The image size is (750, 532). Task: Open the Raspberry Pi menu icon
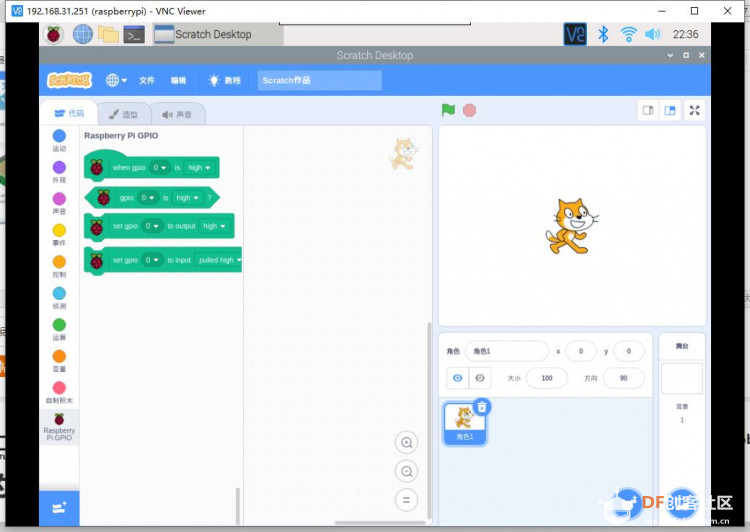click(54, 34)
